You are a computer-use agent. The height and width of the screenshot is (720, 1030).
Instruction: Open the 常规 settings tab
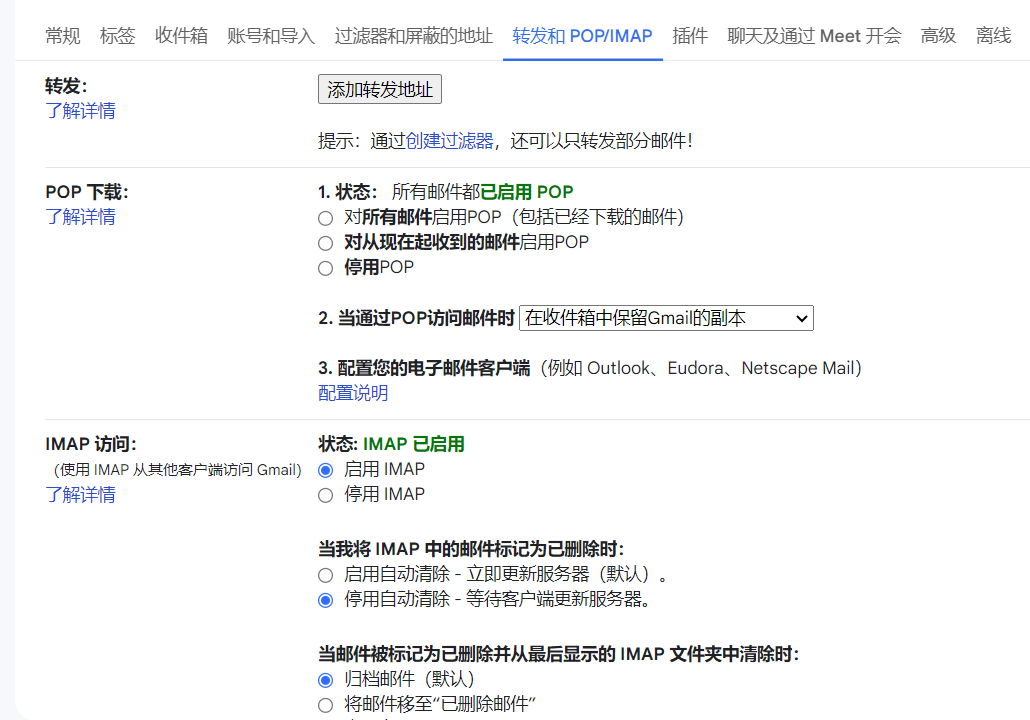click(63, 36)
